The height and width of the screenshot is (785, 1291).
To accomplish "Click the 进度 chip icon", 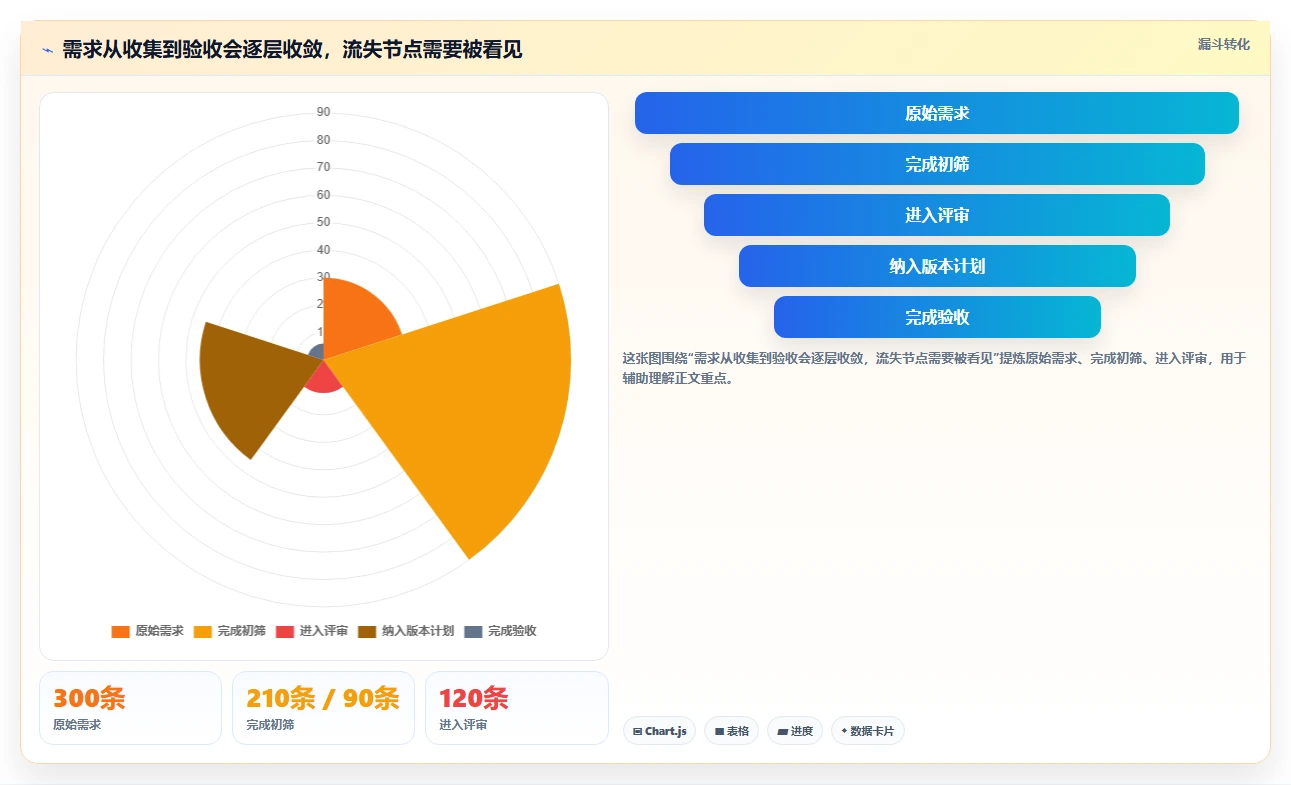I will pyautogui.click(x=783, y=732).
